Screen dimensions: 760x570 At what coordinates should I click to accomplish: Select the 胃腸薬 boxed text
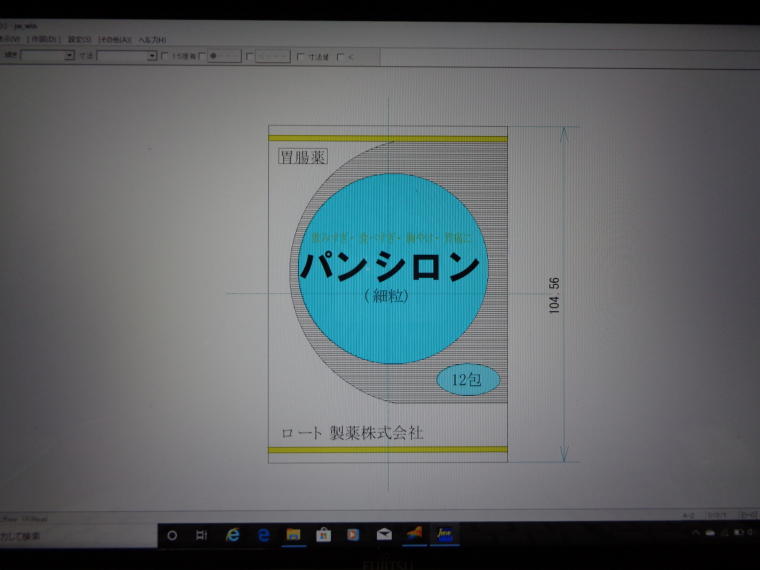pos(303,157)
